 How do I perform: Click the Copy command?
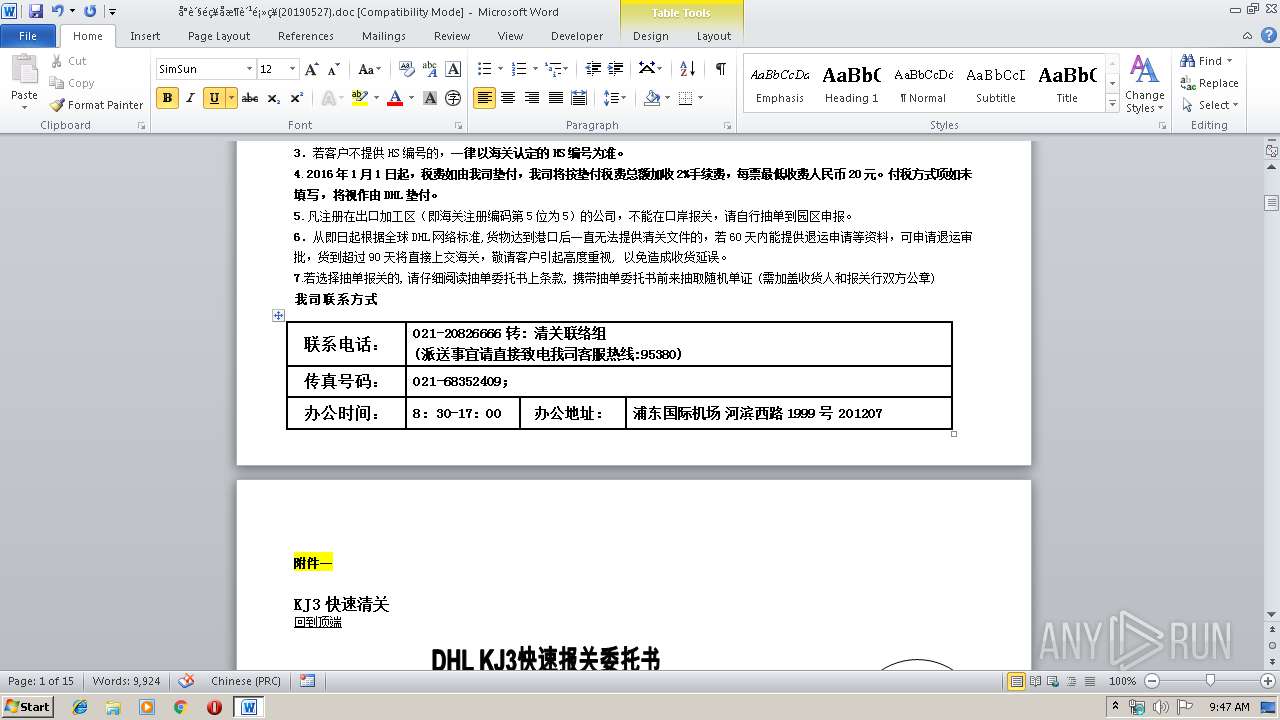[72, 83]
